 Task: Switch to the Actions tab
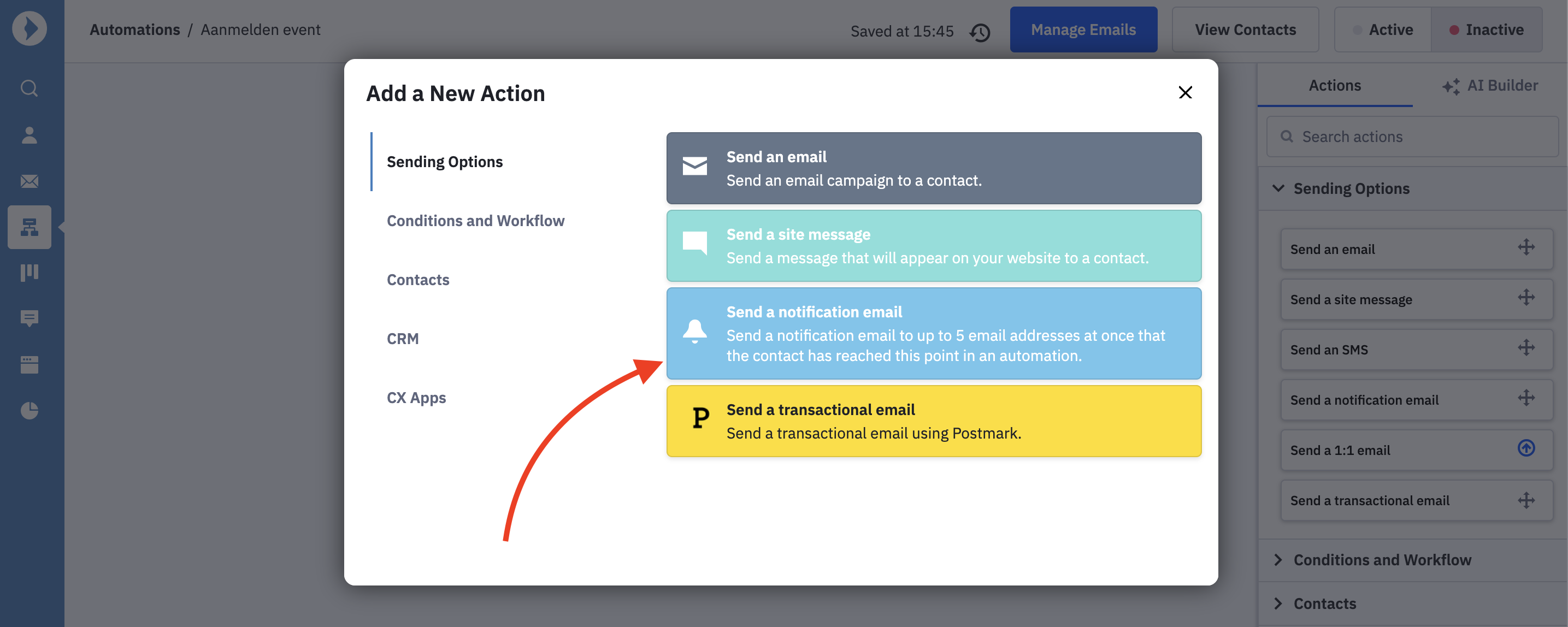pyautogui.click(x=1334, y=86)
